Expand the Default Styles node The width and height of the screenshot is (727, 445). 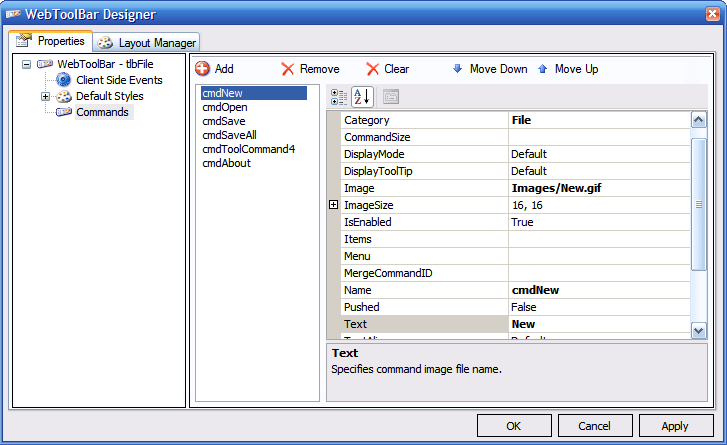(x=45, y=96)
